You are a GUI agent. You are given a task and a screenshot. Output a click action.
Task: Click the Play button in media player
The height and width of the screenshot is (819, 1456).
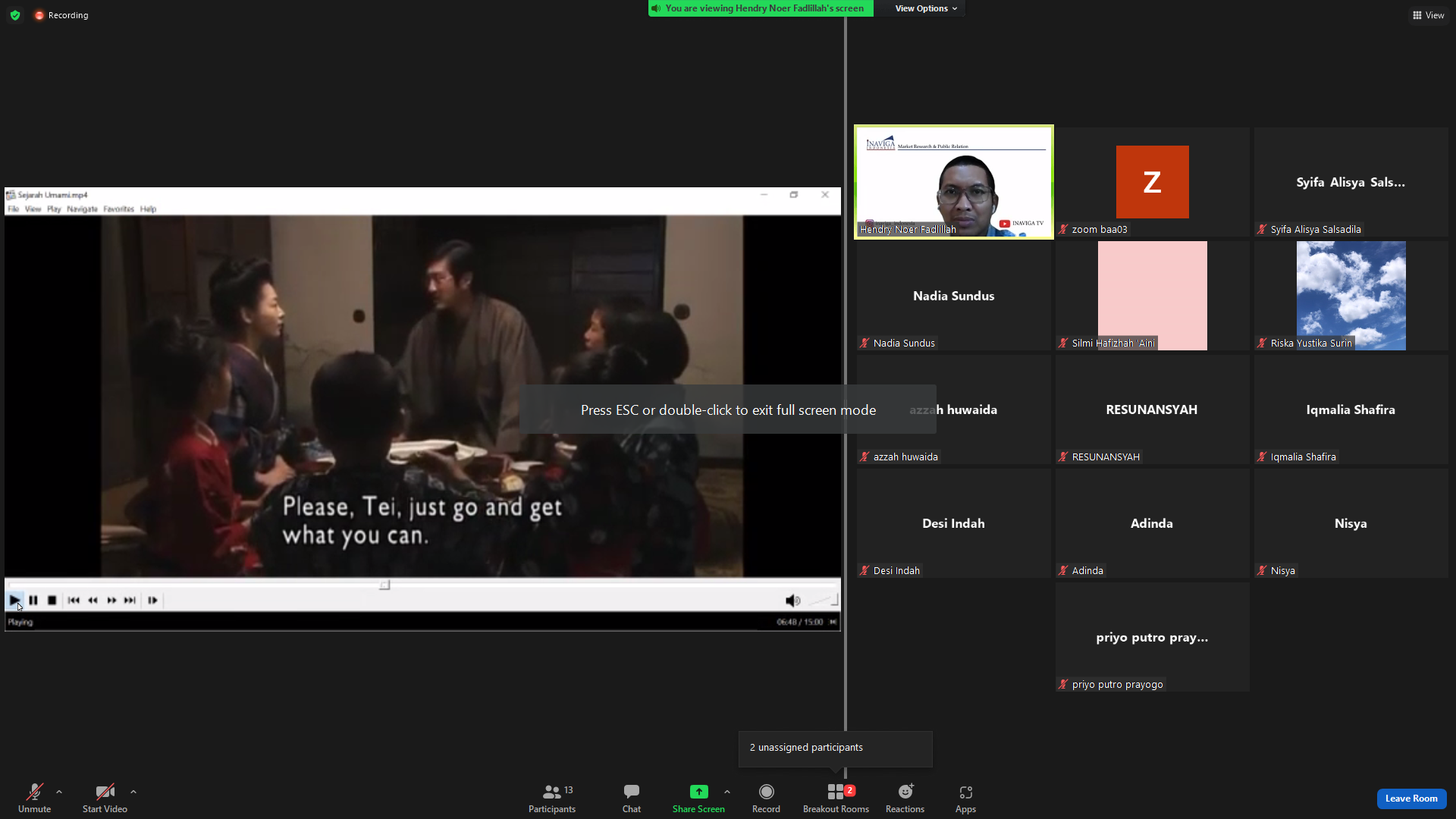(x=15, y=600)
